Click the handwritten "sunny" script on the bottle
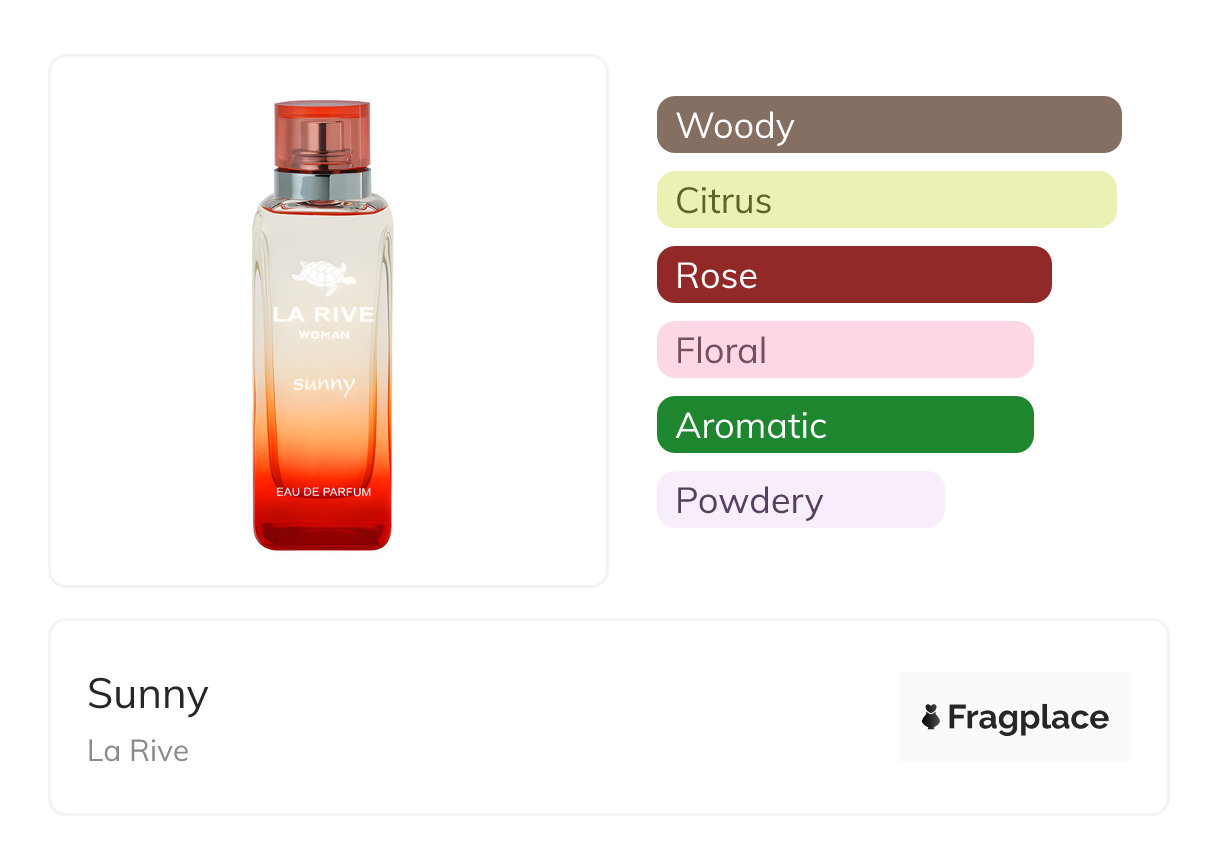This screenshot has height=864, width=1218. click(323, 383)
